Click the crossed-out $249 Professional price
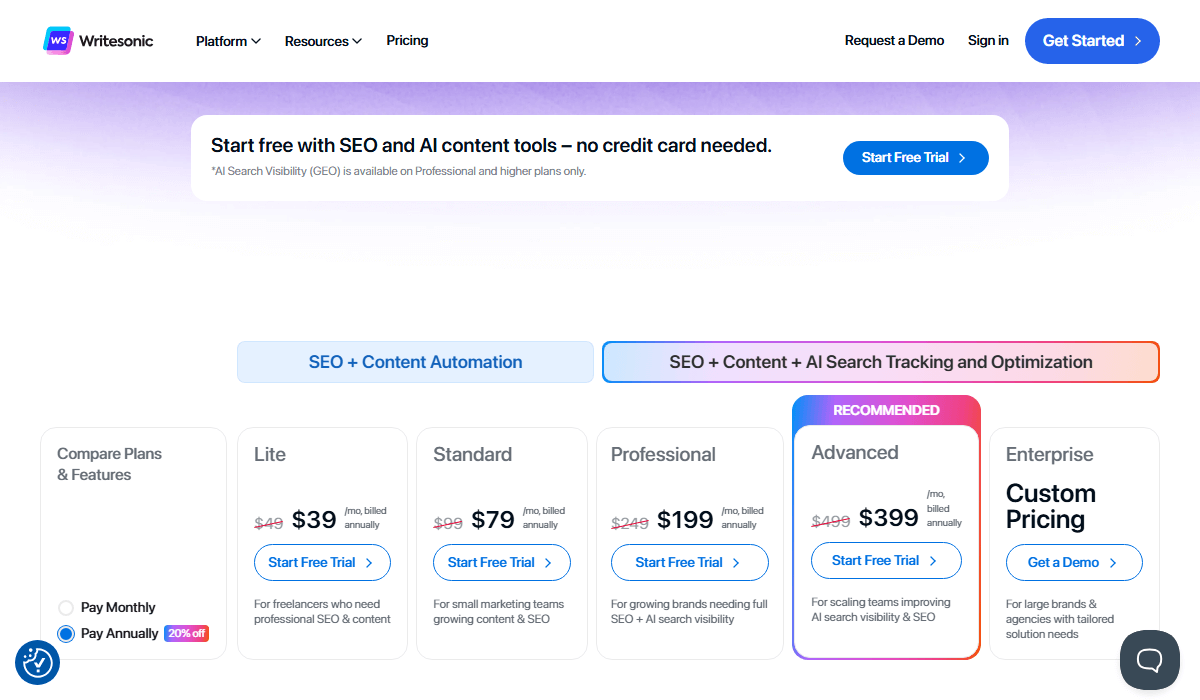This screenshot has width=1200, height=700. [x=630, y=522]
